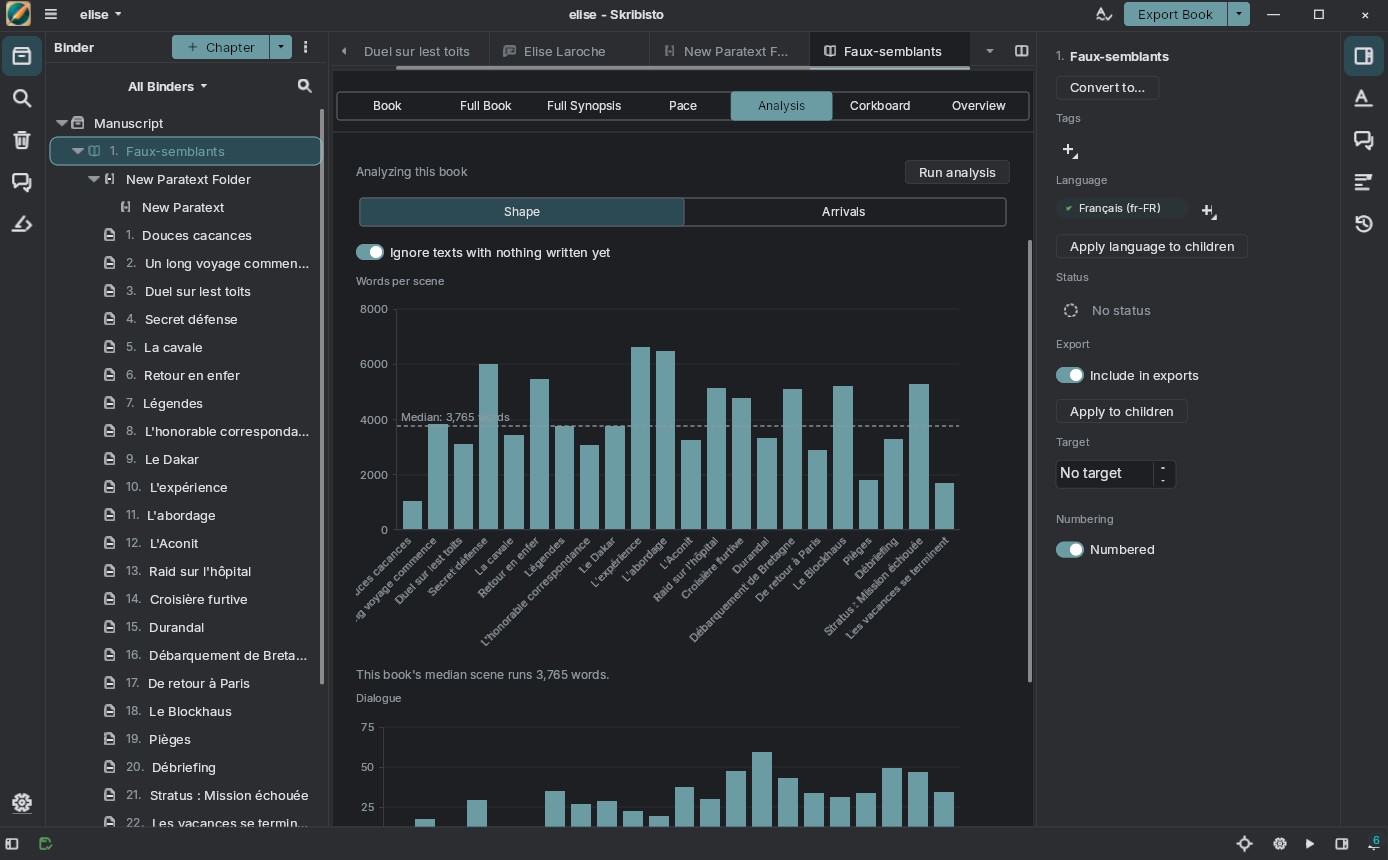The height and width of the screenshot is (860, 1388).
Task: Switch to the Corkboard view tab
Action: 880,106
